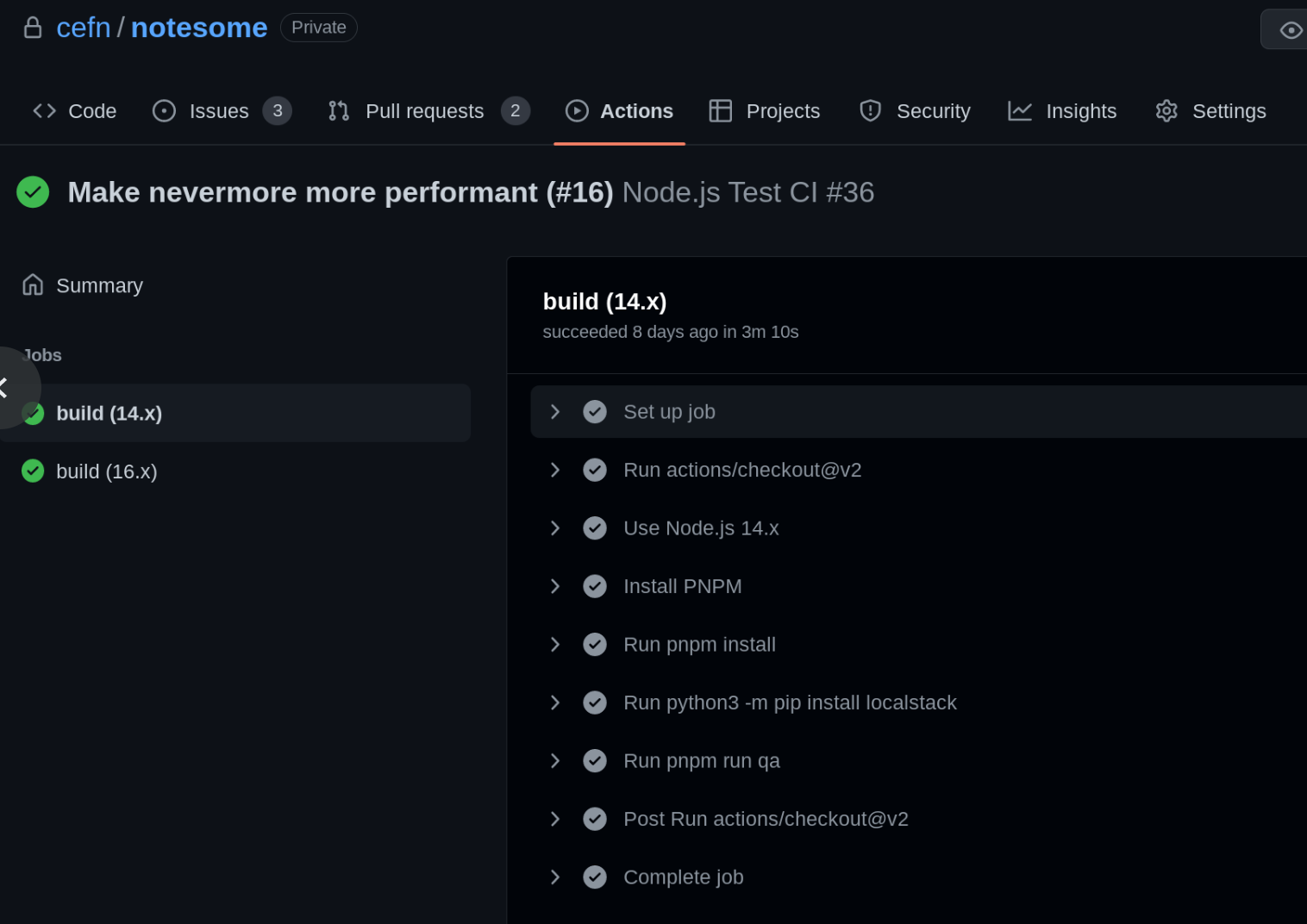The image size is (1307, 924).
Task: Switch to the Security tab
Action: coord(915,111)
